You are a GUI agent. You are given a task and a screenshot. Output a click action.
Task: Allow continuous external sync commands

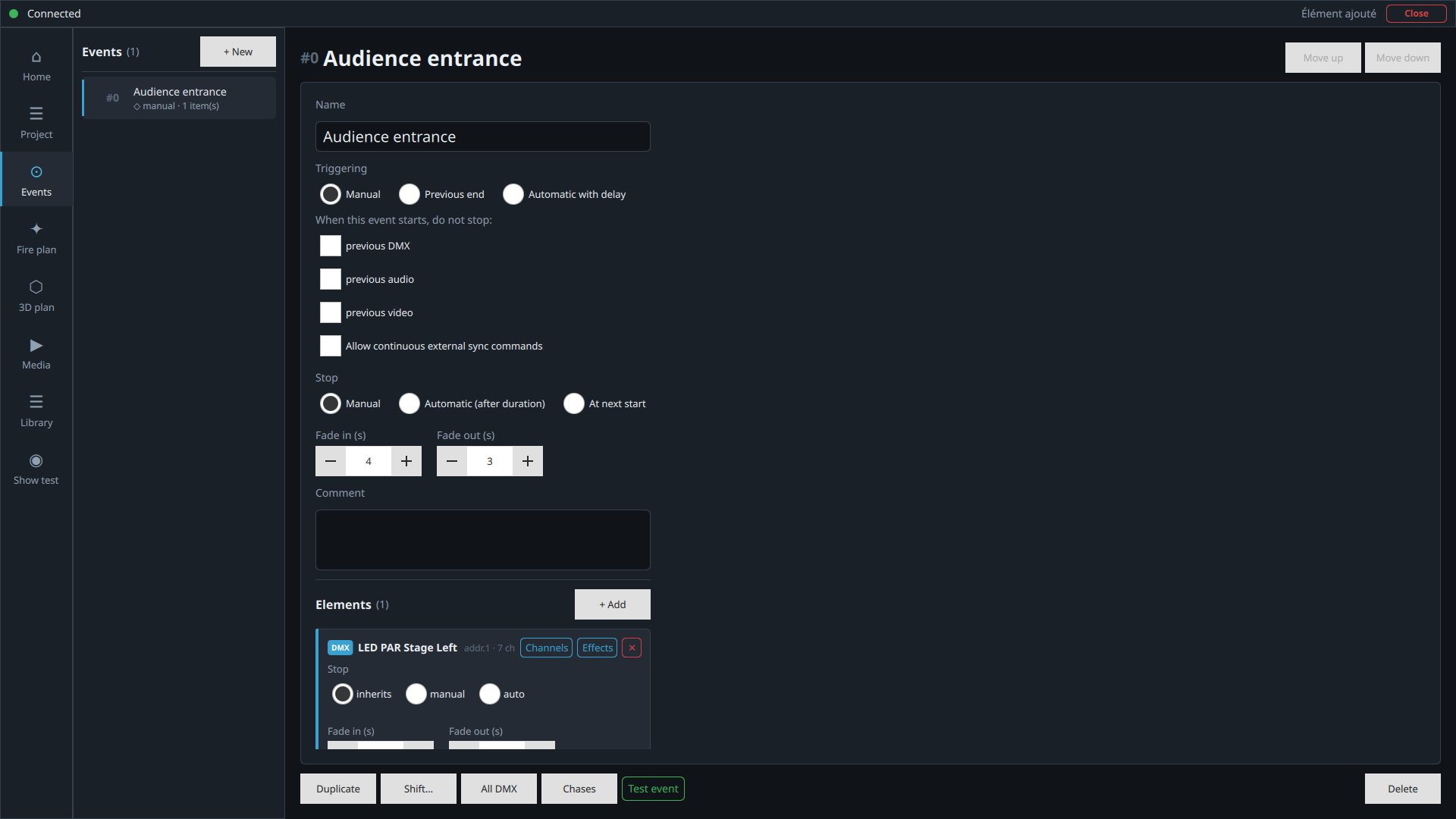point(331,346)
